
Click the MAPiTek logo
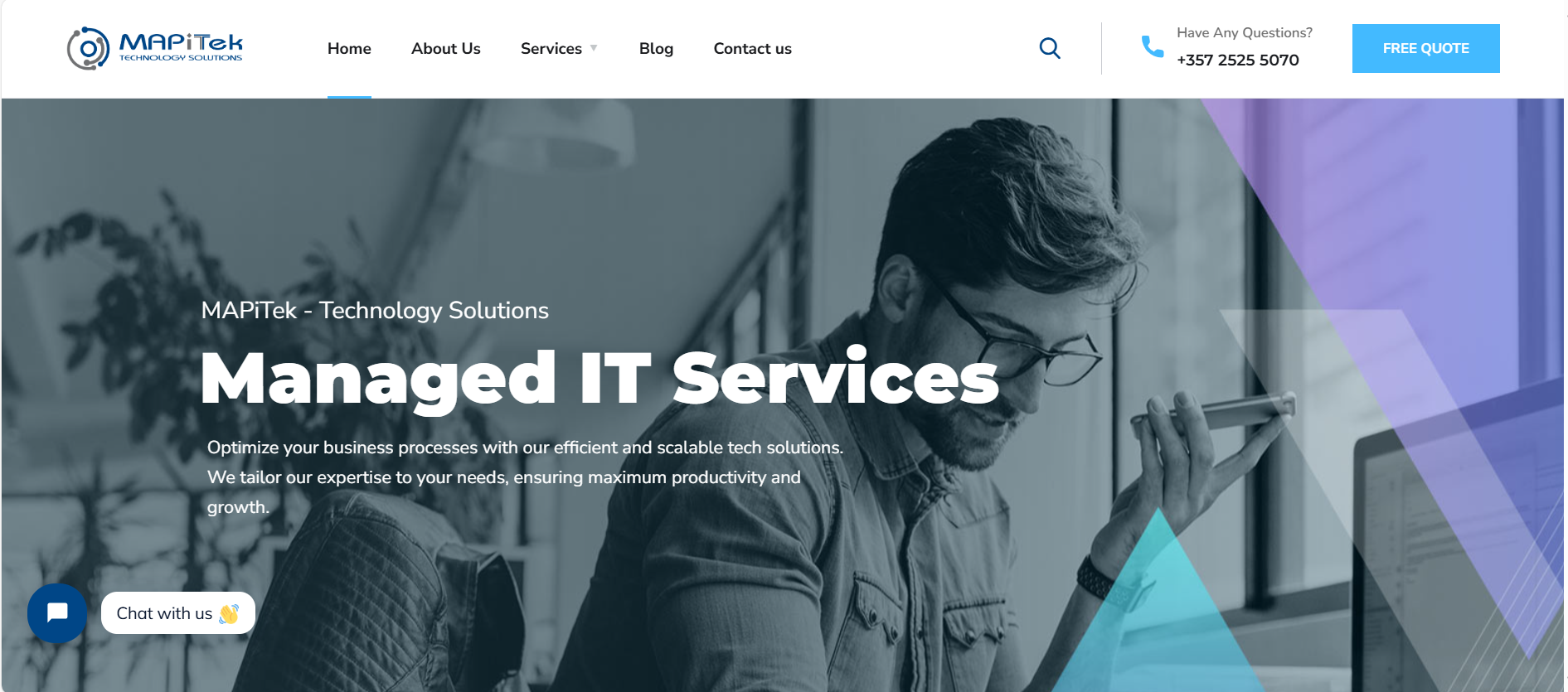[155, 48]
